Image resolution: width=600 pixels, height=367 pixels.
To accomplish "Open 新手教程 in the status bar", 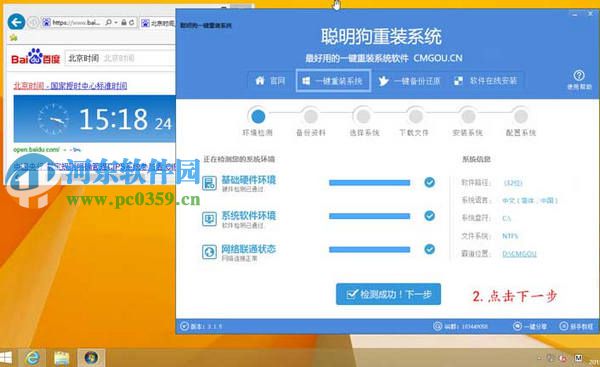I will [x=576, y=326].
